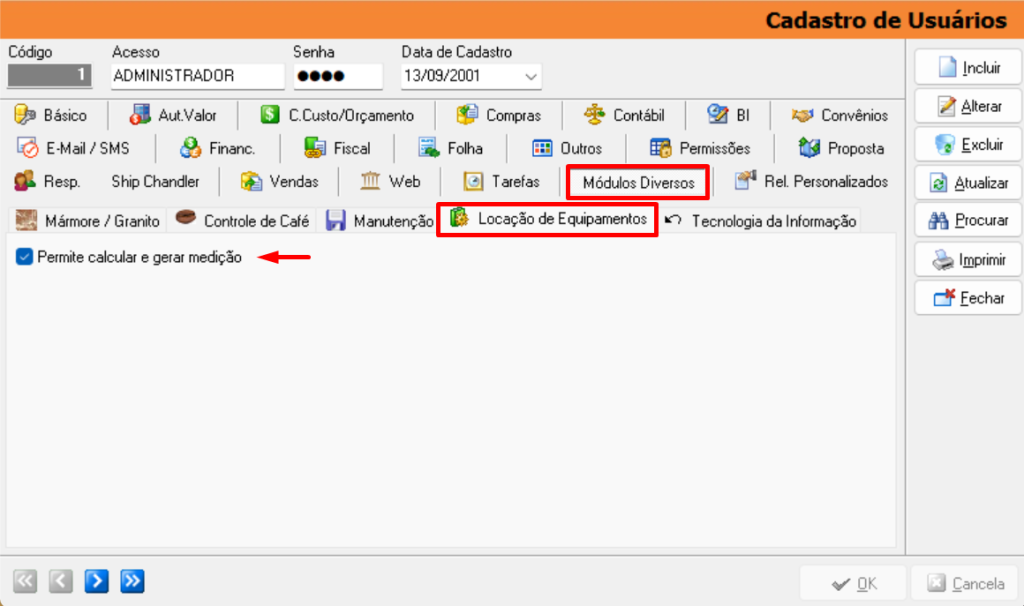This screenshot has width=1024, height=606.
Task: Click the Código field
Action: coord(50,74)
